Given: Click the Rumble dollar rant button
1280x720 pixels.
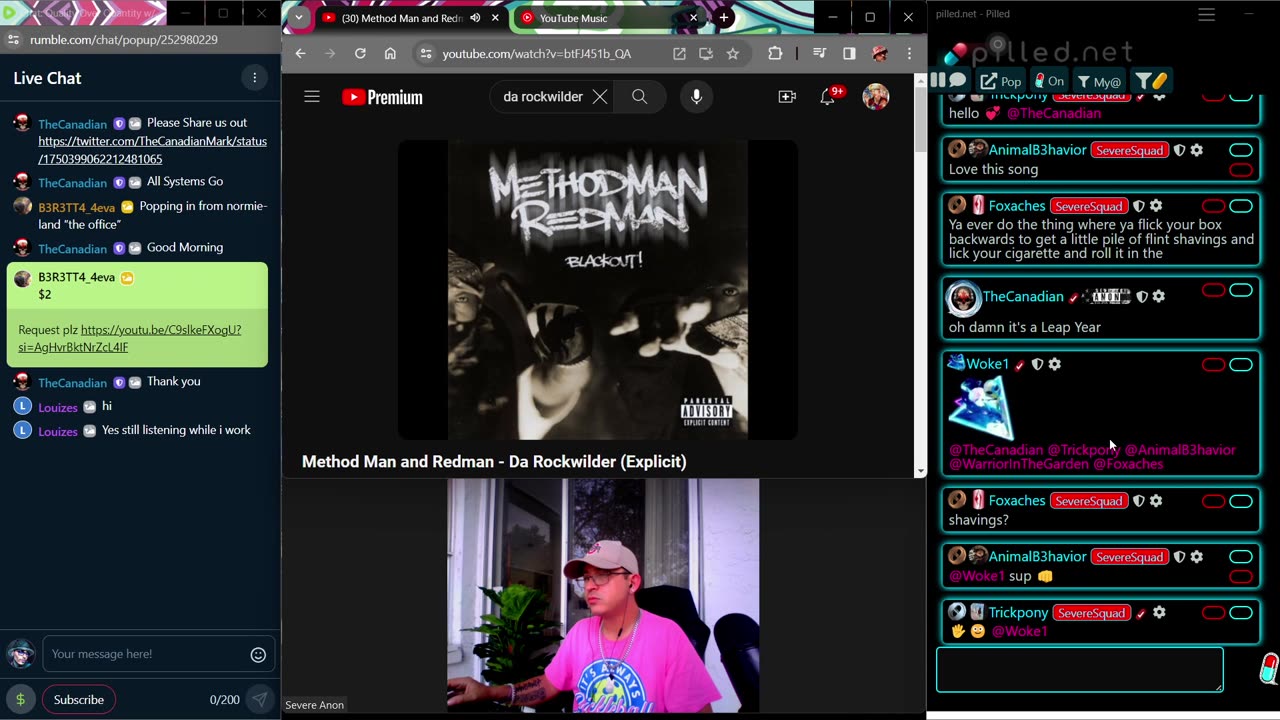Looking at the screenshot, I should 20,699.
